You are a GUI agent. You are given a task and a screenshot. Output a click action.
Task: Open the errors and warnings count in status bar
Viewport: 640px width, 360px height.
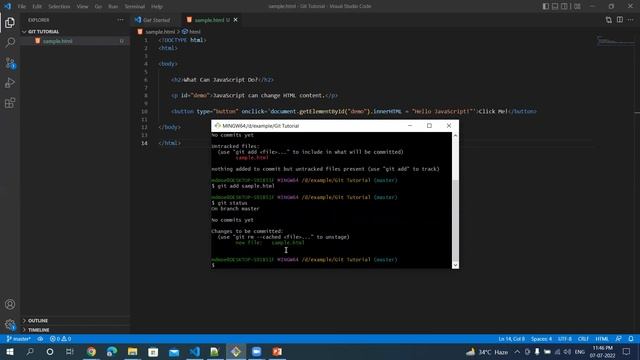pyautogui.click(x=60, y=339)
